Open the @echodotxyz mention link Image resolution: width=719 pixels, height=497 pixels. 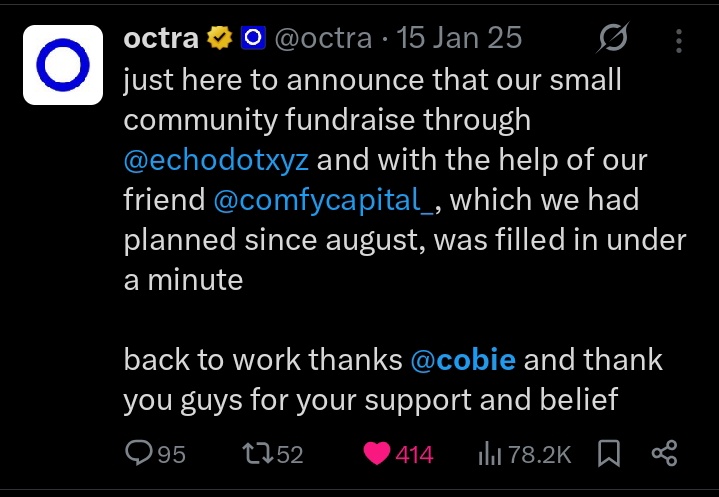(x=216, y=159)
